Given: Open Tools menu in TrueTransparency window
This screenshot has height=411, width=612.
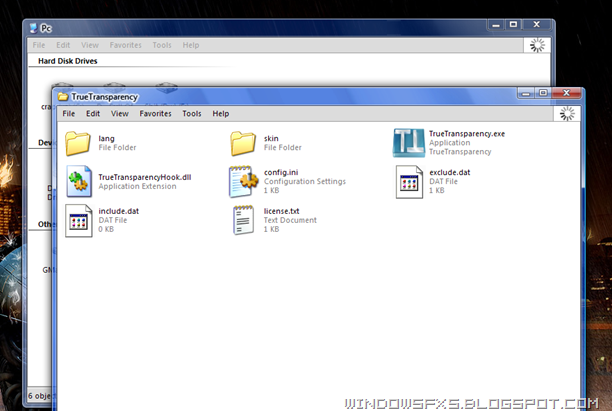Looking at the screenshot, I should coord(192,114).
